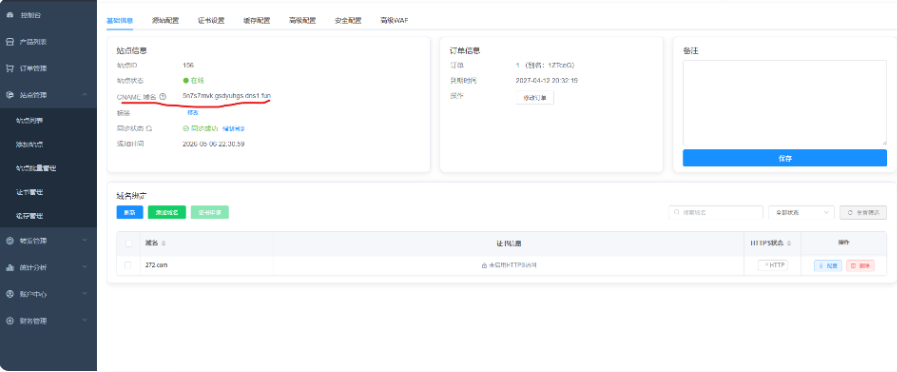Switch to the 证书设置 tab
The image size is (897, 372).
point(211,21)
